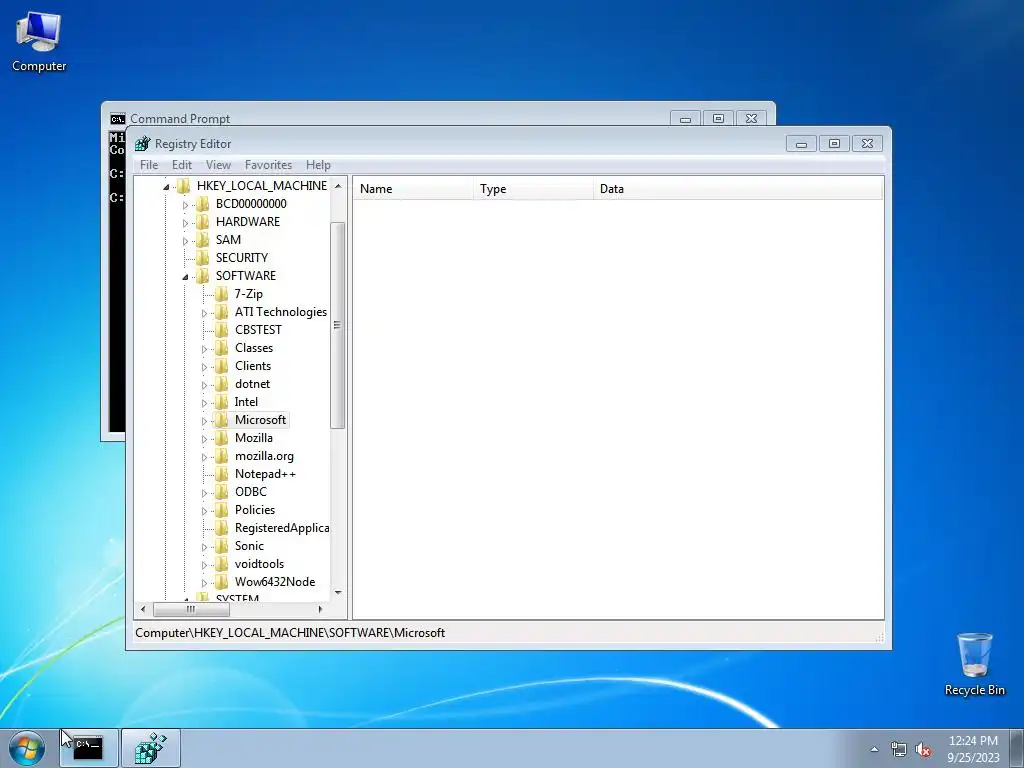Click the status bar registry path
This screenshot has height=768, width=1024.
pos(290,633)
